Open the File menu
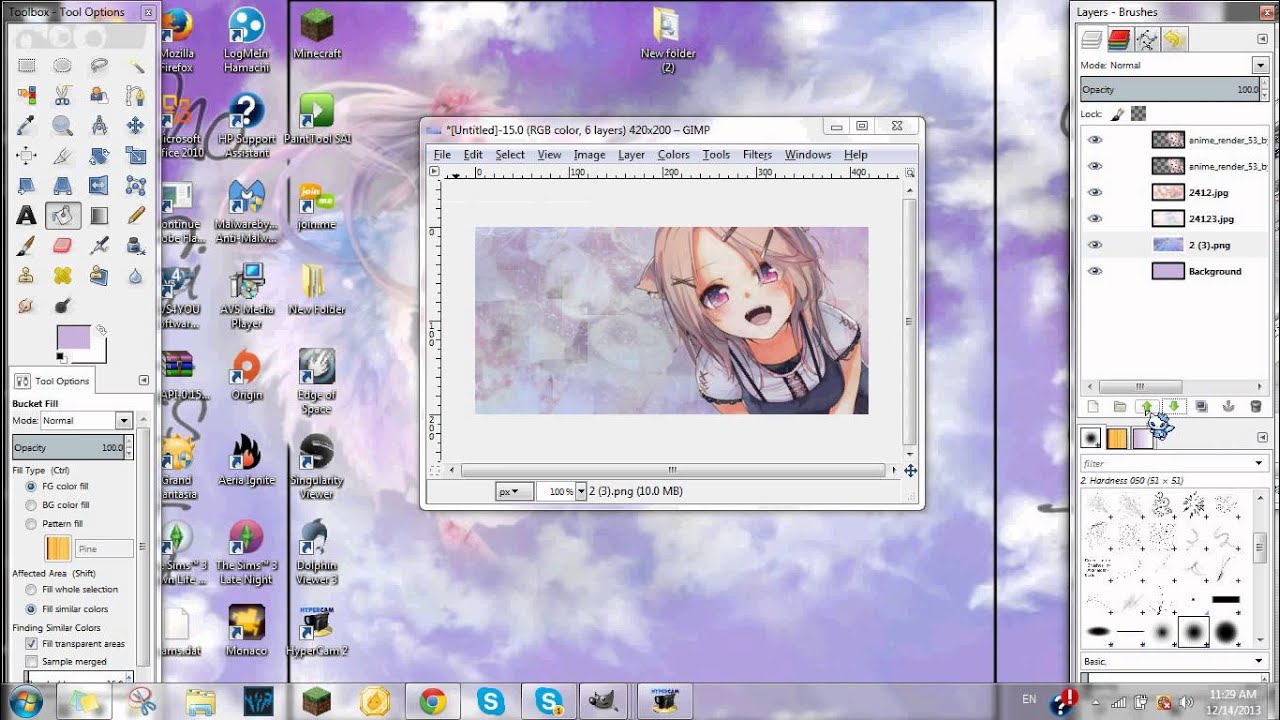1280x720 pixels. click(442, 155)
